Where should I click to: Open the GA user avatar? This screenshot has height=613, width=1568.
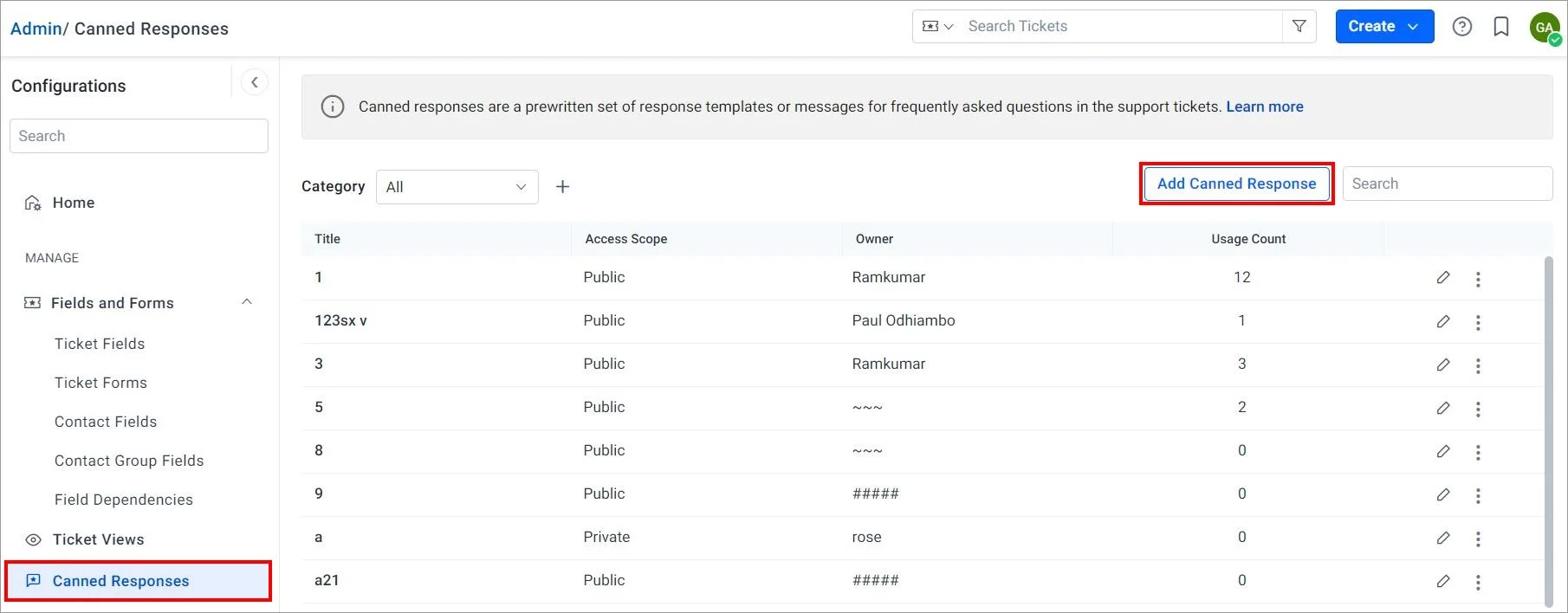pyautogui.click(x=1544, y=27)
